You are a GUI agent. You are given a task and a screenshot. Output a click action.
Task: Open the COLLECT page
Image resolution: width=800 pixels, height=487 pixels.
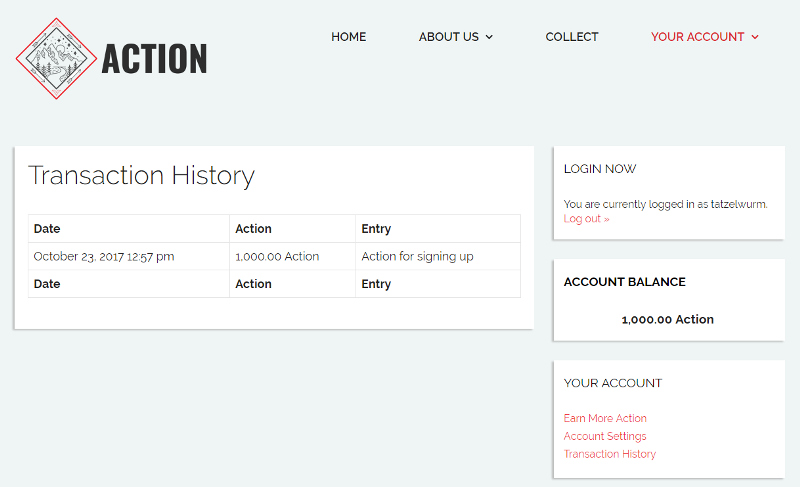pyautogui.click(x=571, y=37)
